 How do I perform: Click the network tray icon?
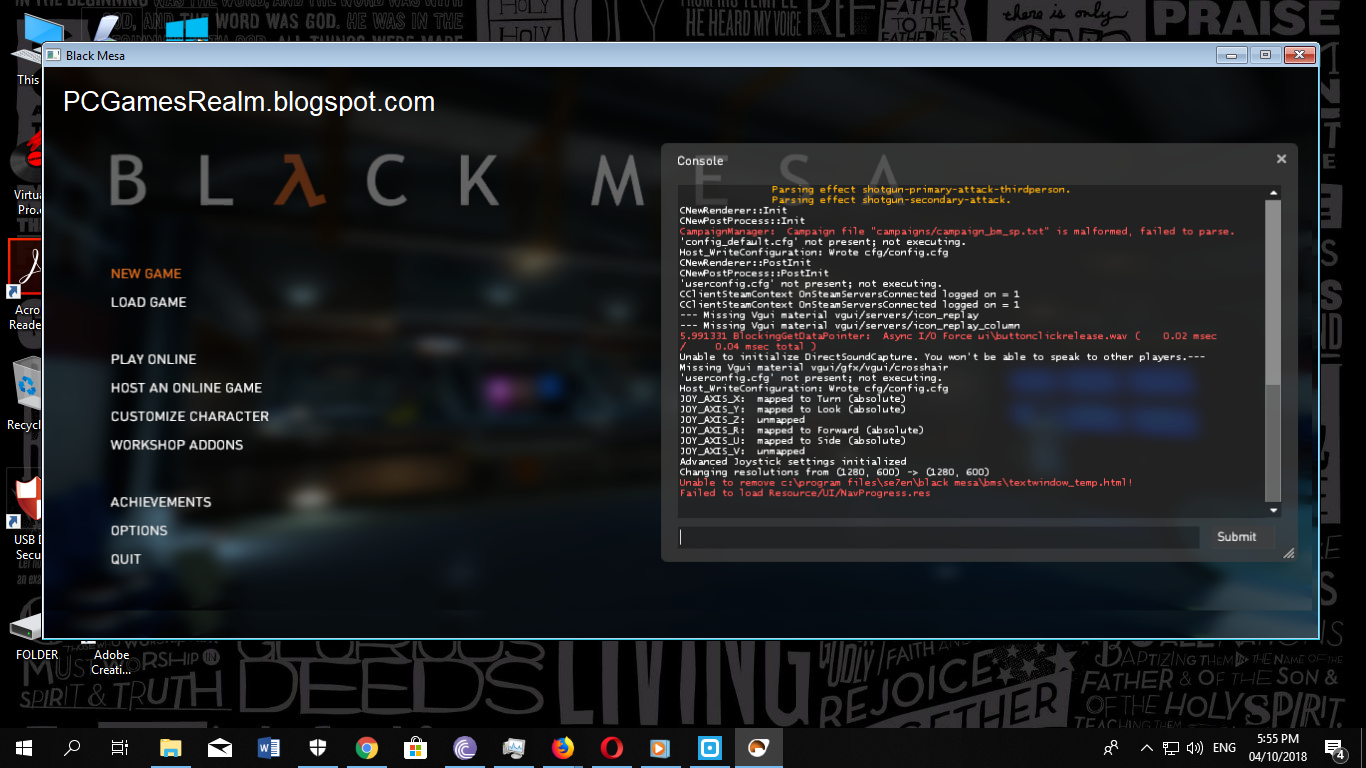[x=1170, y=747]
